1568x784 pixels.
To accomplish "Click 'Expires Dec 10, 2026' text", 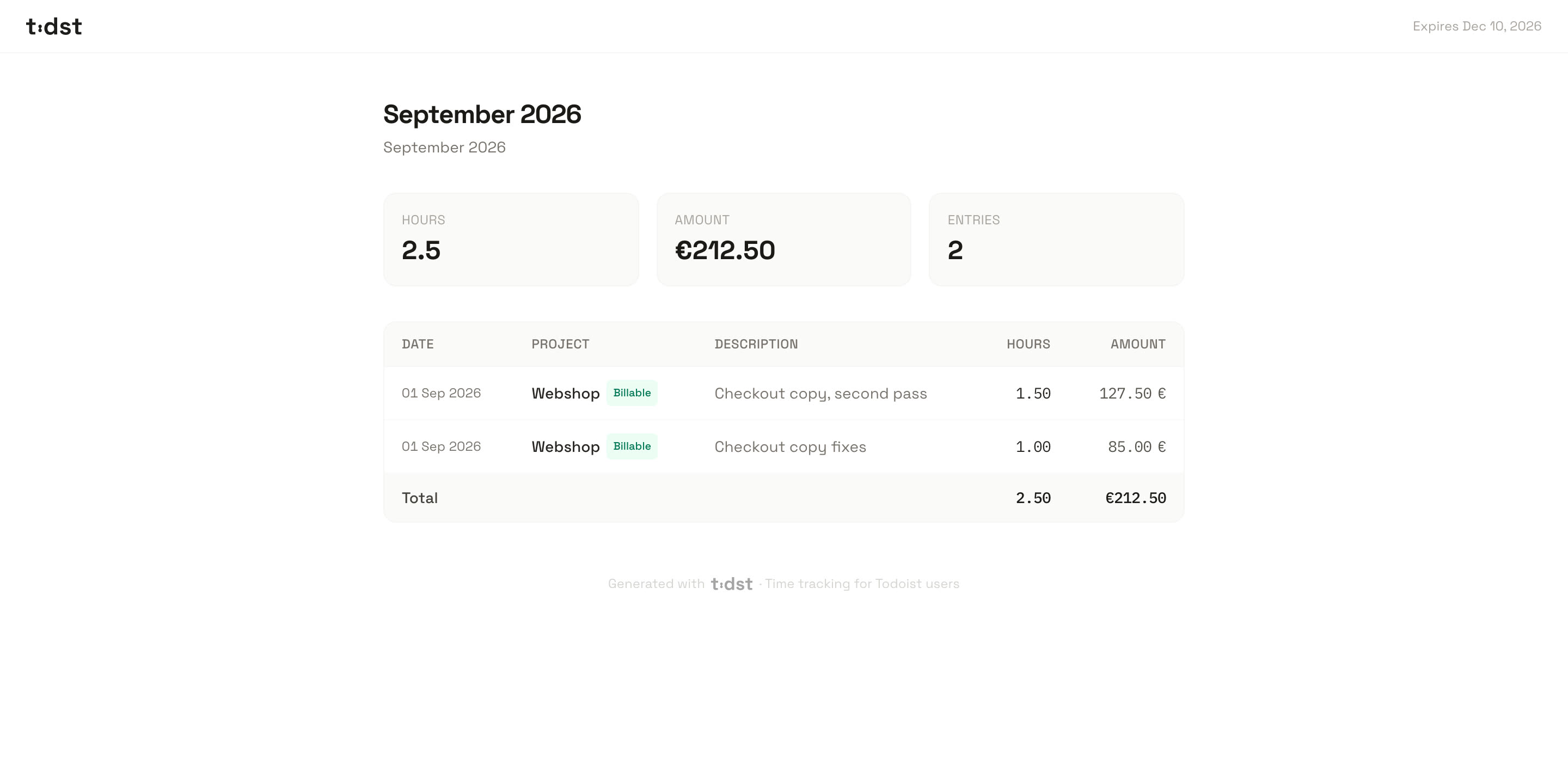I will point(1477,26).
